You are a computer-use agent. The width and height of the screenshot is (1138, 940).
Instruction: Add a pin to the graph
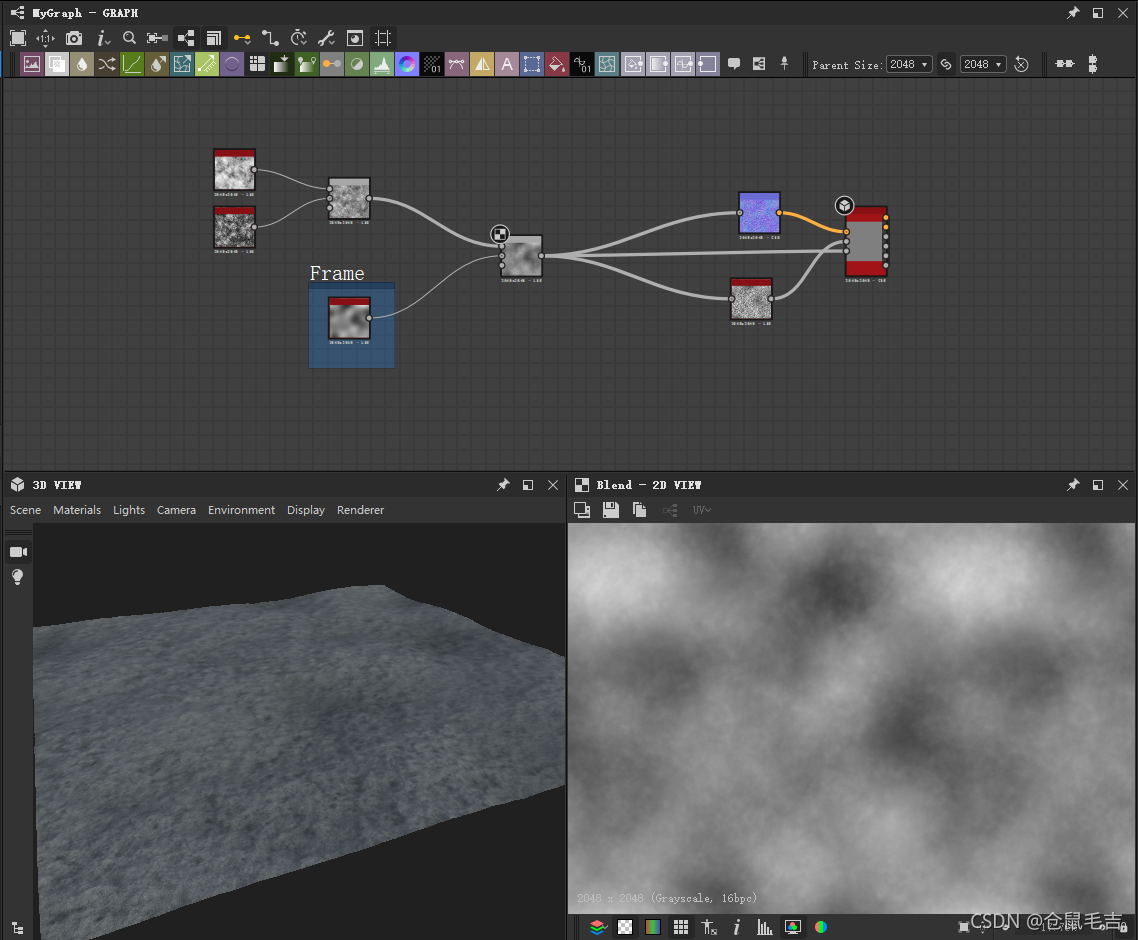(x=785, y=64)
